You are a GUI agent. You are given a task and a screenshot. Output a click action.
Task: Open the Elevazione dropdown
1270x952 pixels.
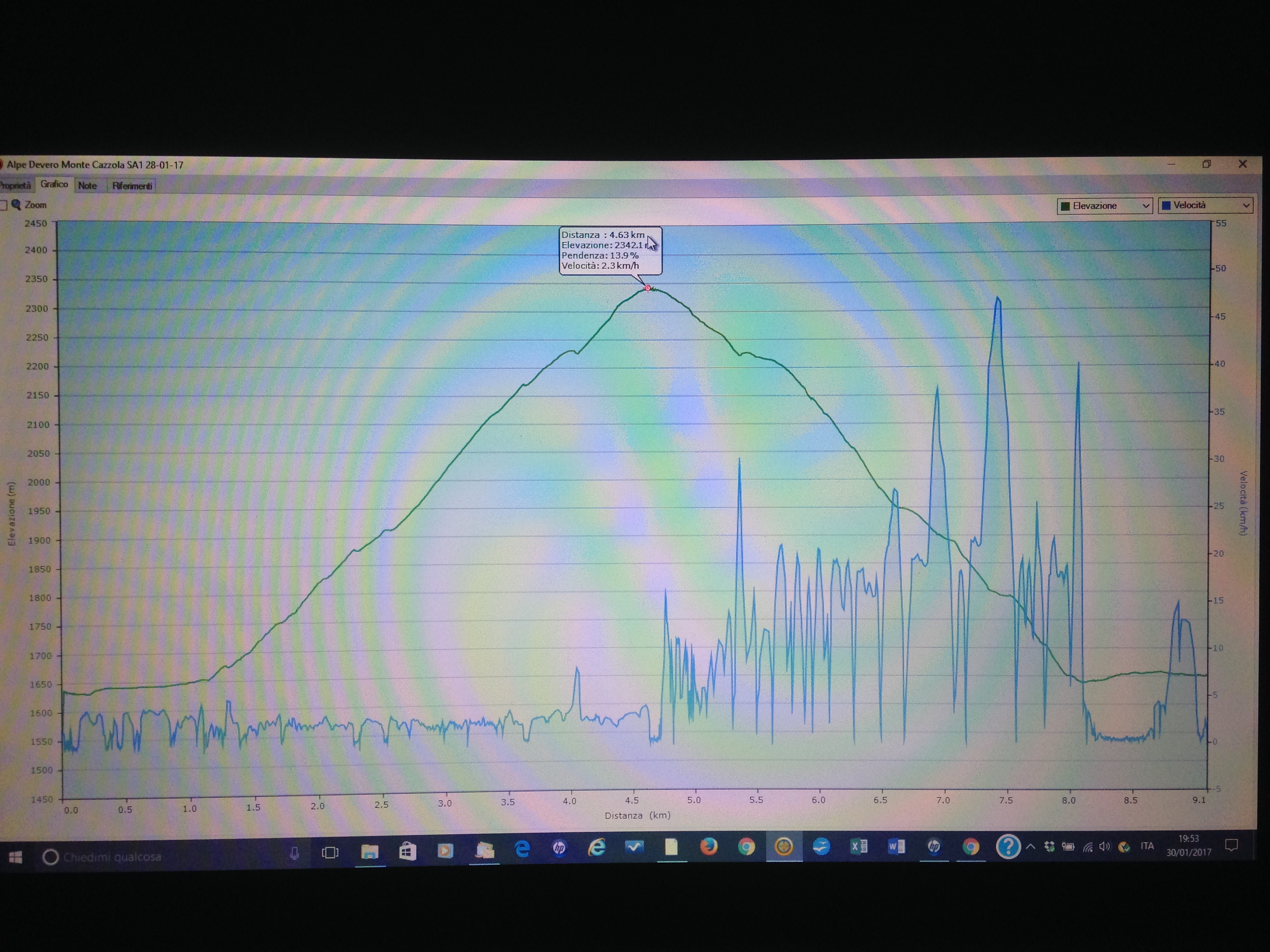tap(1104, 205)
